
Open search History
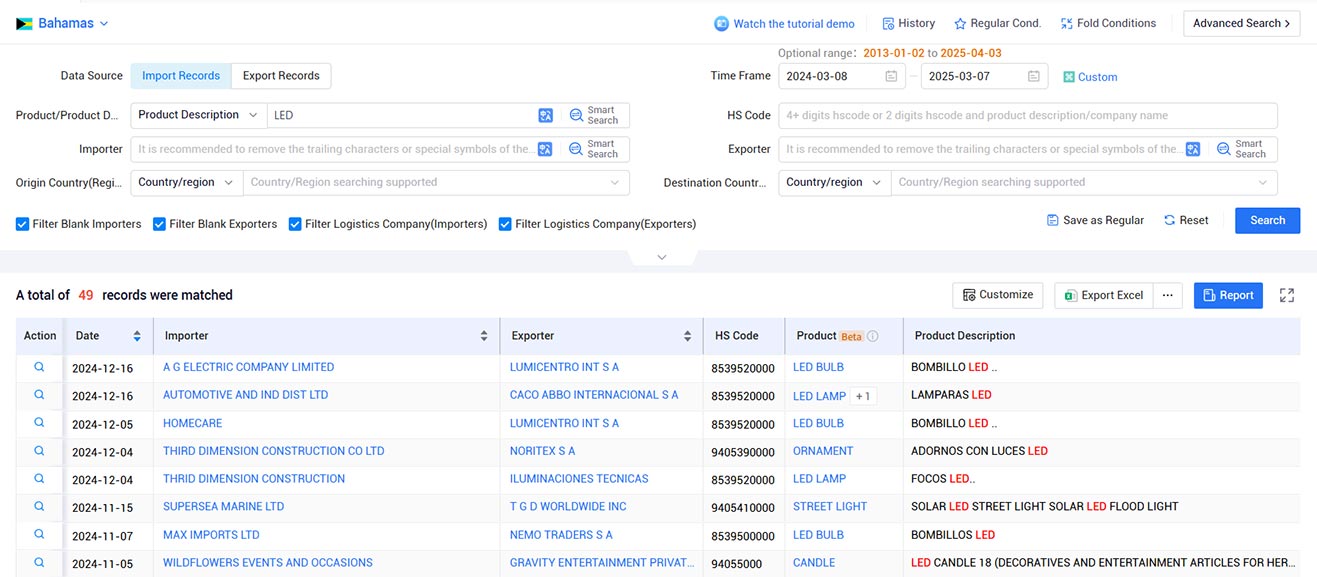908,23
